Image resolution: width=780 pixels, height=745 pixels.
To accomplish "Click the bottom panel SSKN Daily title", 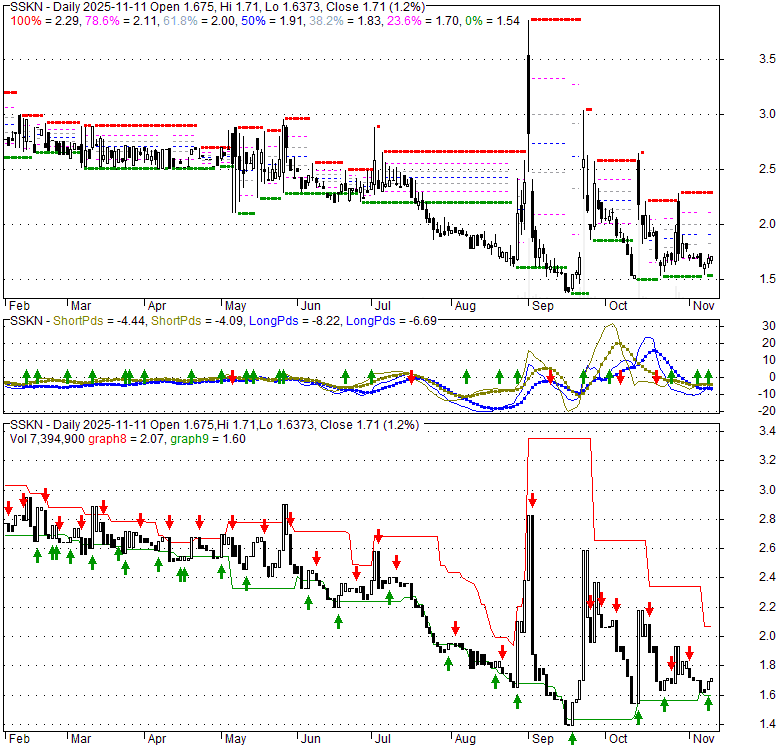I will (x=214, y=425).
